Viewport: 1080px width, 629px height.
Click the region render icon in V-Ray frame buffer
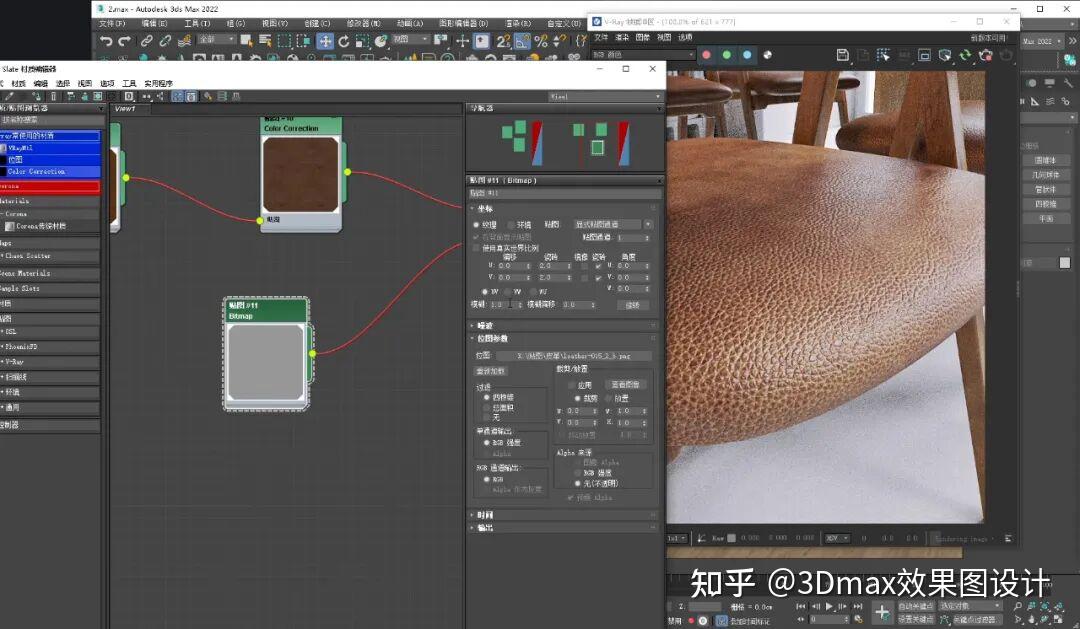(x=924, y=54)
